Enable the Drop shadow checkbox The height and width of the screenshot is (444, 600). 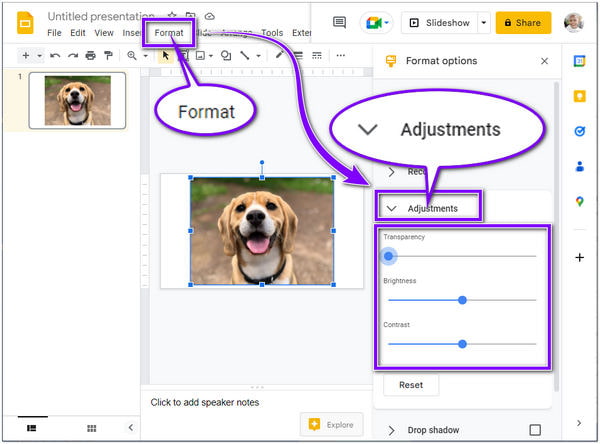(x=535, y=430)
